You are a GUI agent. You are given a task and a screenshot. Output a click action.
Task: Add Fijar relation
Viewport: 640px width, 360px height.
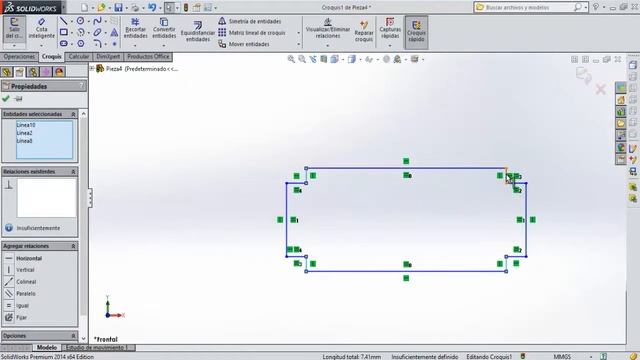[x=22, y=318]
